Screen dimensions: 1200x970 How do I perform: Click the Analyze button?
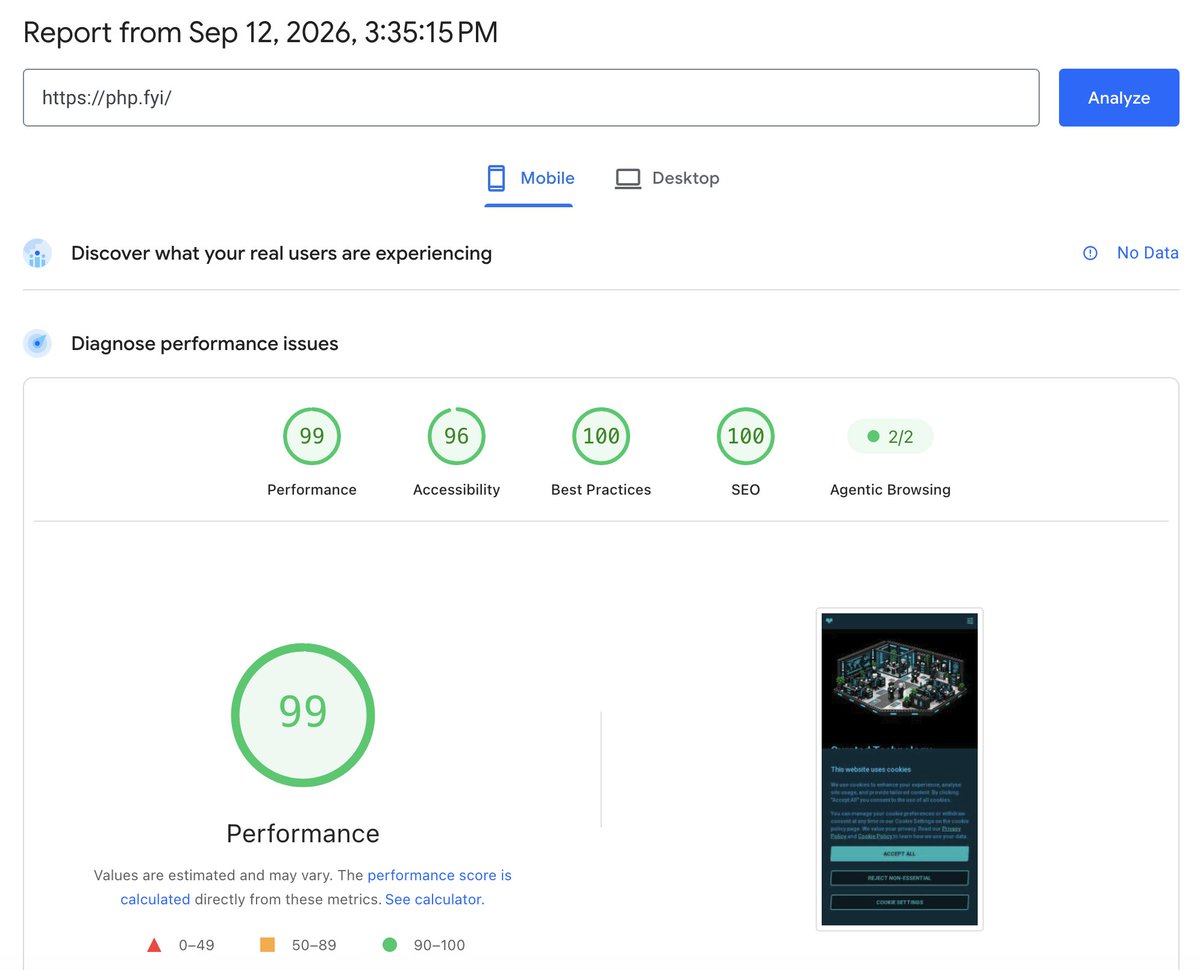tap(1118, 98)
